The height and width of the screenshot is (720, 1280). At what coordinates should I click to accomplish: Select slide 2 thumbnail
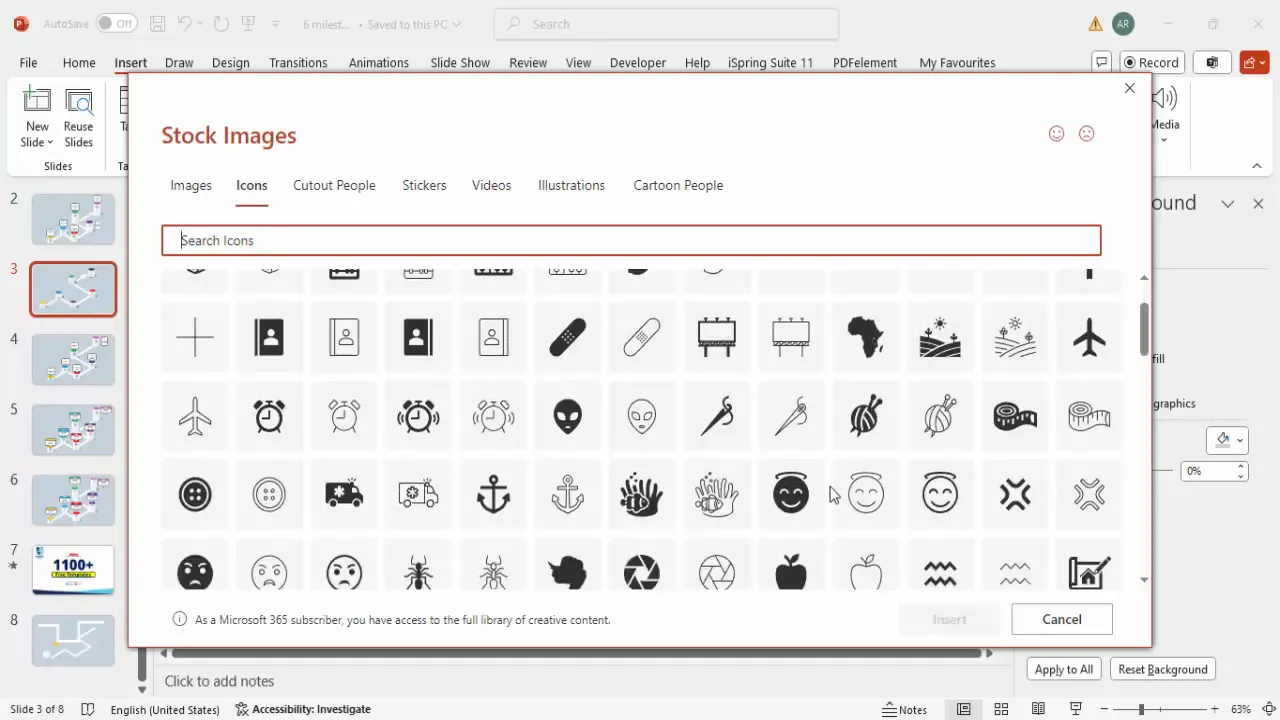73,219
